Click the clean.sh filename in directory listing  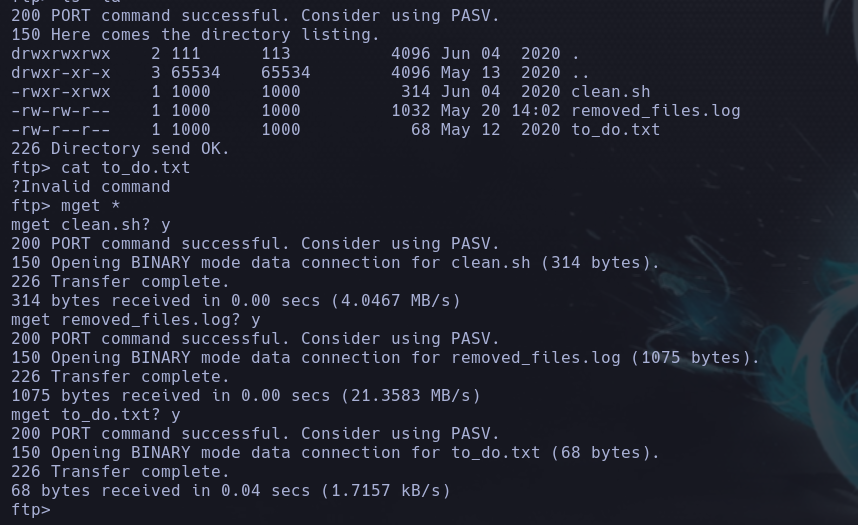611,91
